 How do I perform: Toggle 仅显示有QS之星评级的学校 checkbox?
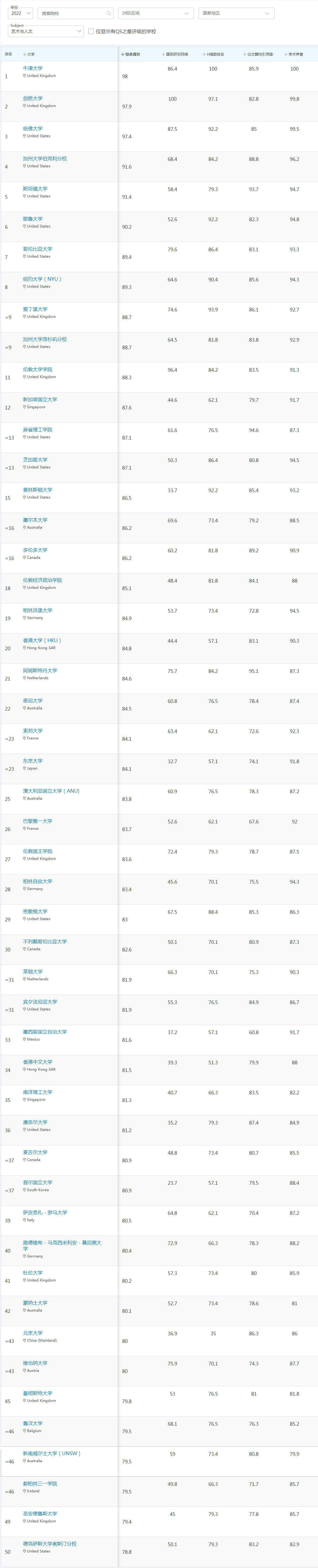click(x=91, y=31)
